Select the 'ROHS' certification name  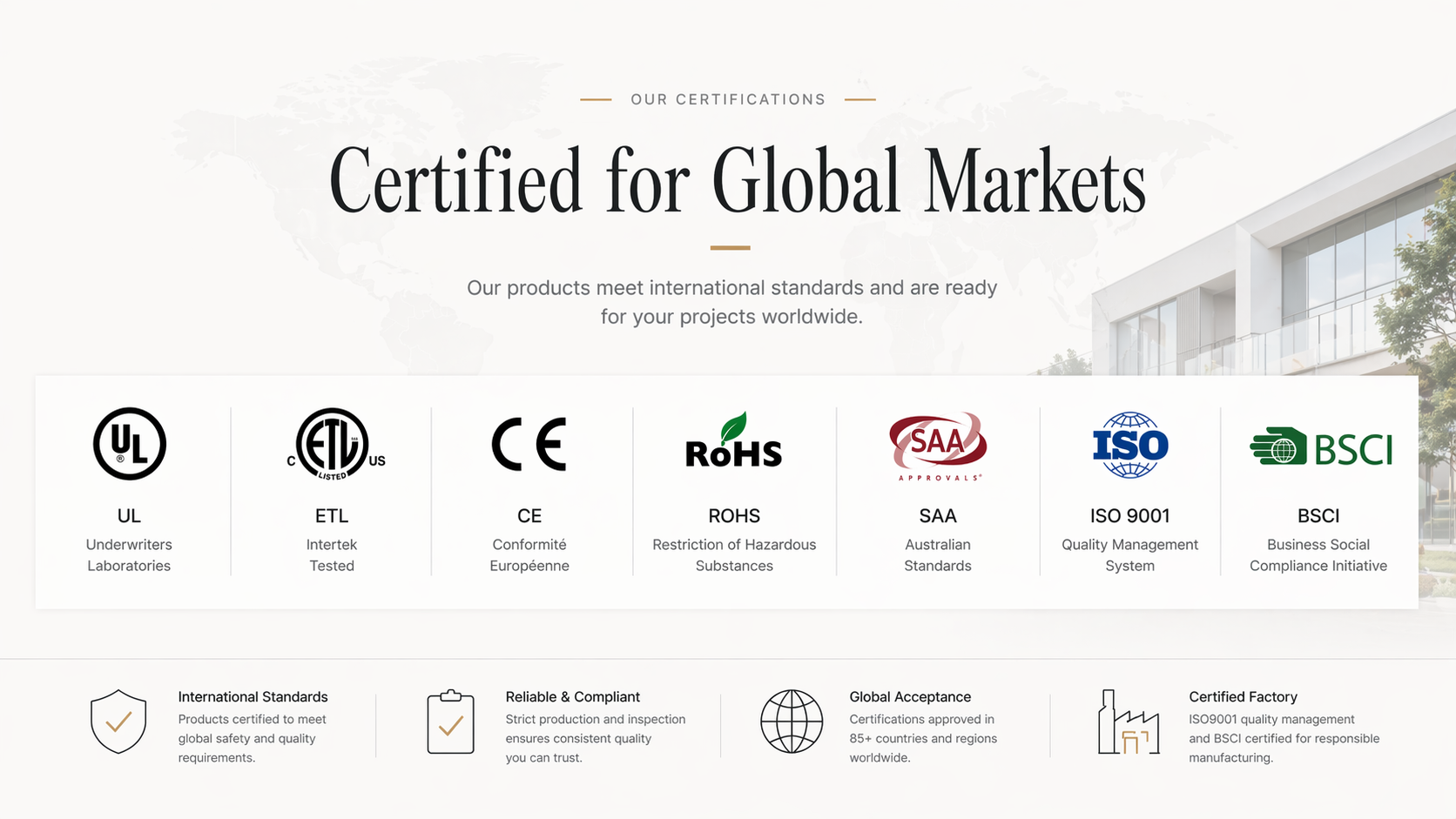(734, 516)
